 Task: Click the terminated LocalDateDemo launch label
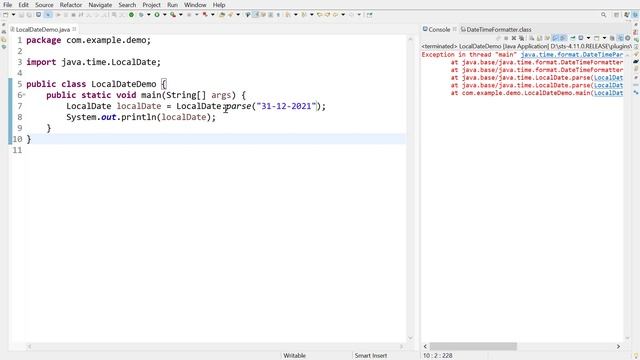527,46
